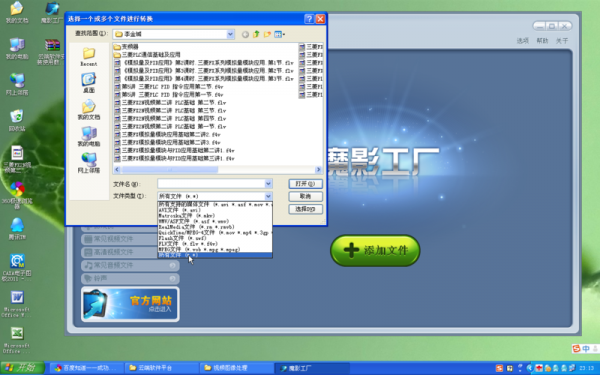The image size is (600, 375).
Task: Expand the file name combo box arrow
Action: point(268,184)
